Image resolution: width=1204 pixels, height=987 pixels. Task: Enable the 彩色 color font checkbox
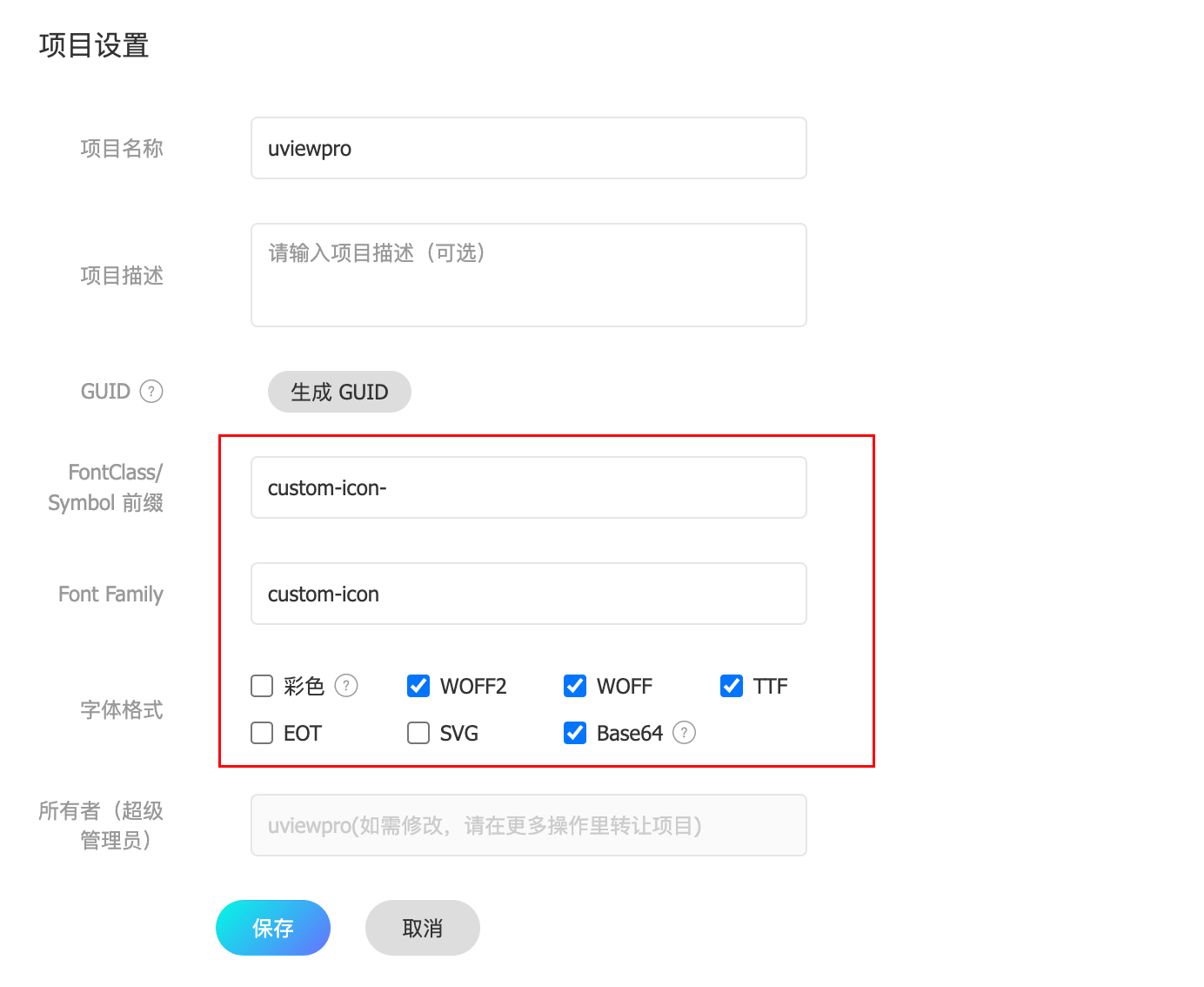click(x=262, y=686)
